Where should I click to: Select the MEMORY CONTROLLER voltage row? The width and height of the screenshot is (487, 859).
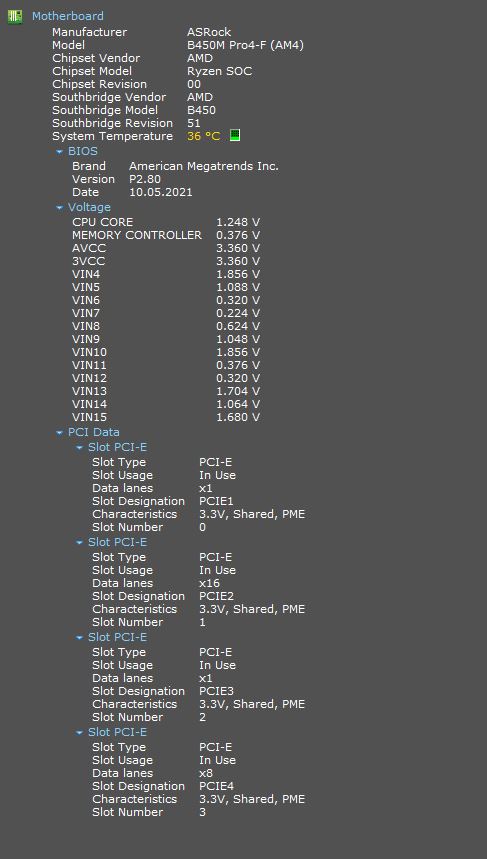[166, 235]
